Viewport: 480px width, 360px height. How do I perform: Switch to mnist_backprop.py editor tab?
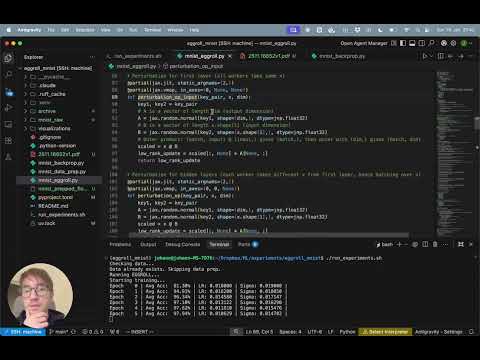(339, 56)
